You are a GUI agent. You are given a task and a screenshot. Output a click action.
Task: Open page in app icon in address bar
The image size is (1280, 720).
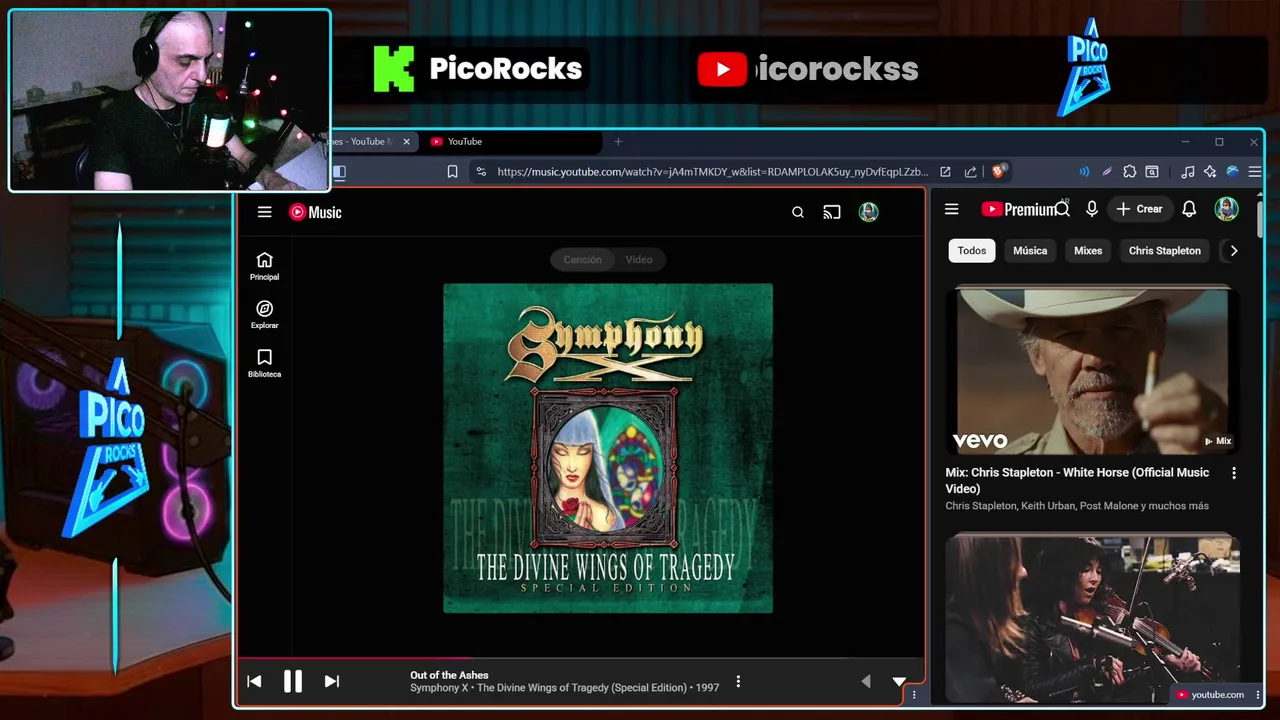click(945, 172)
